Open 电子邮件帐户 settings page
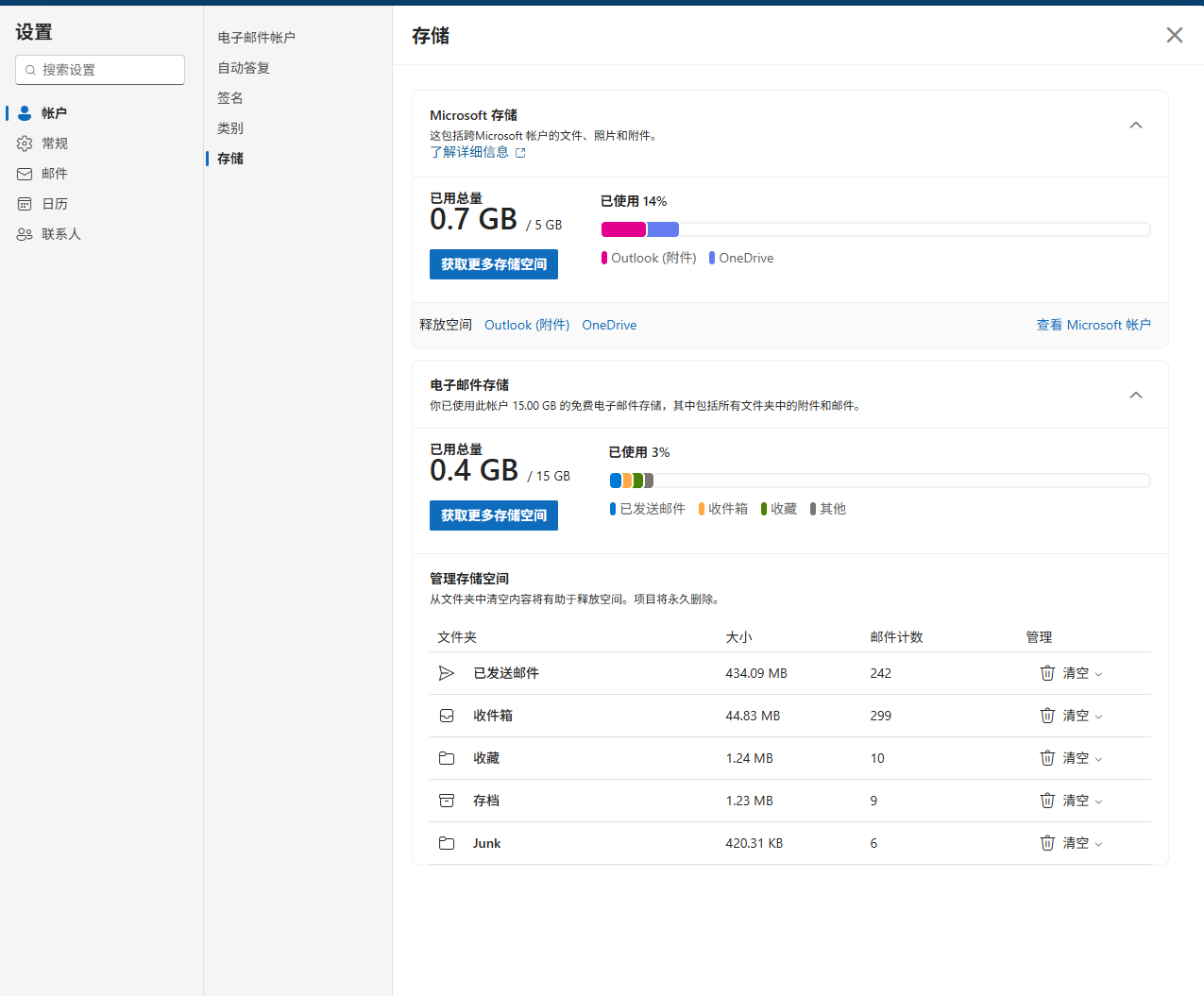 pos(257,38)
